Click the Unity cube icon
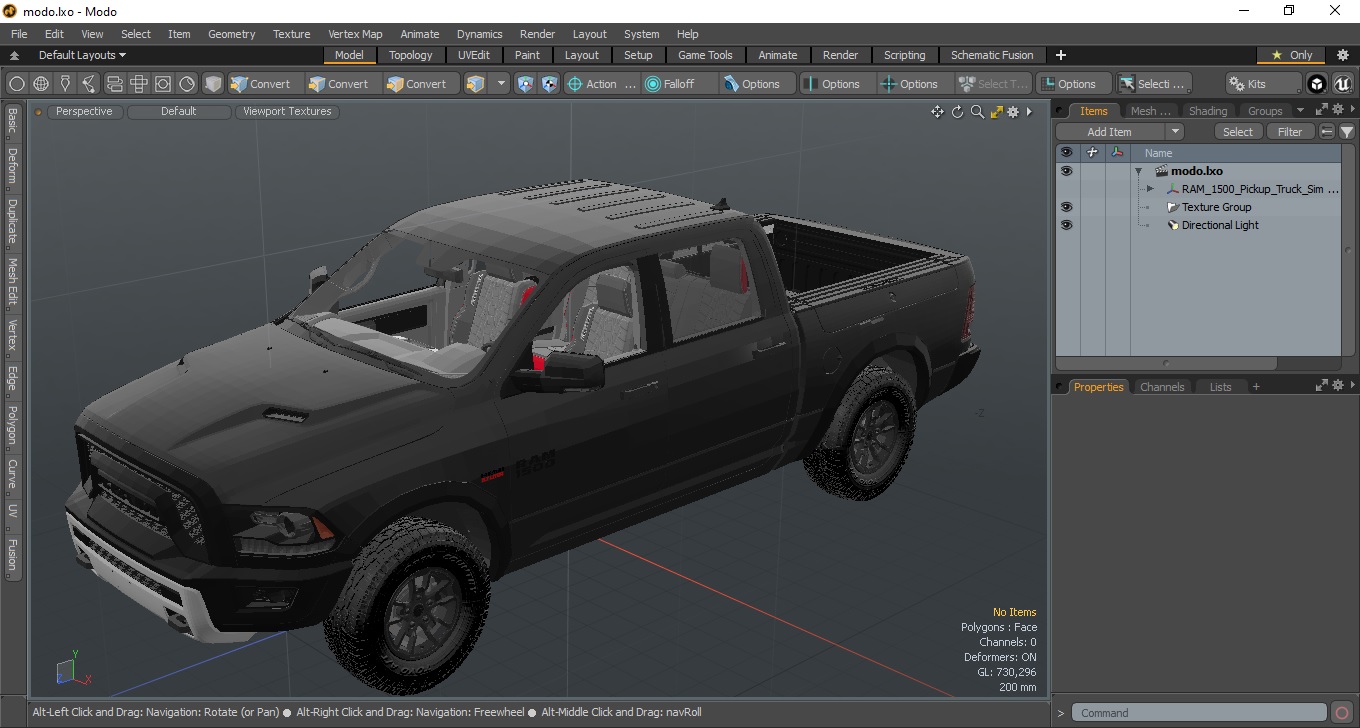The height and width of the screenshot is (728, 1360). pyautogui.click(x=1318, y=84)
